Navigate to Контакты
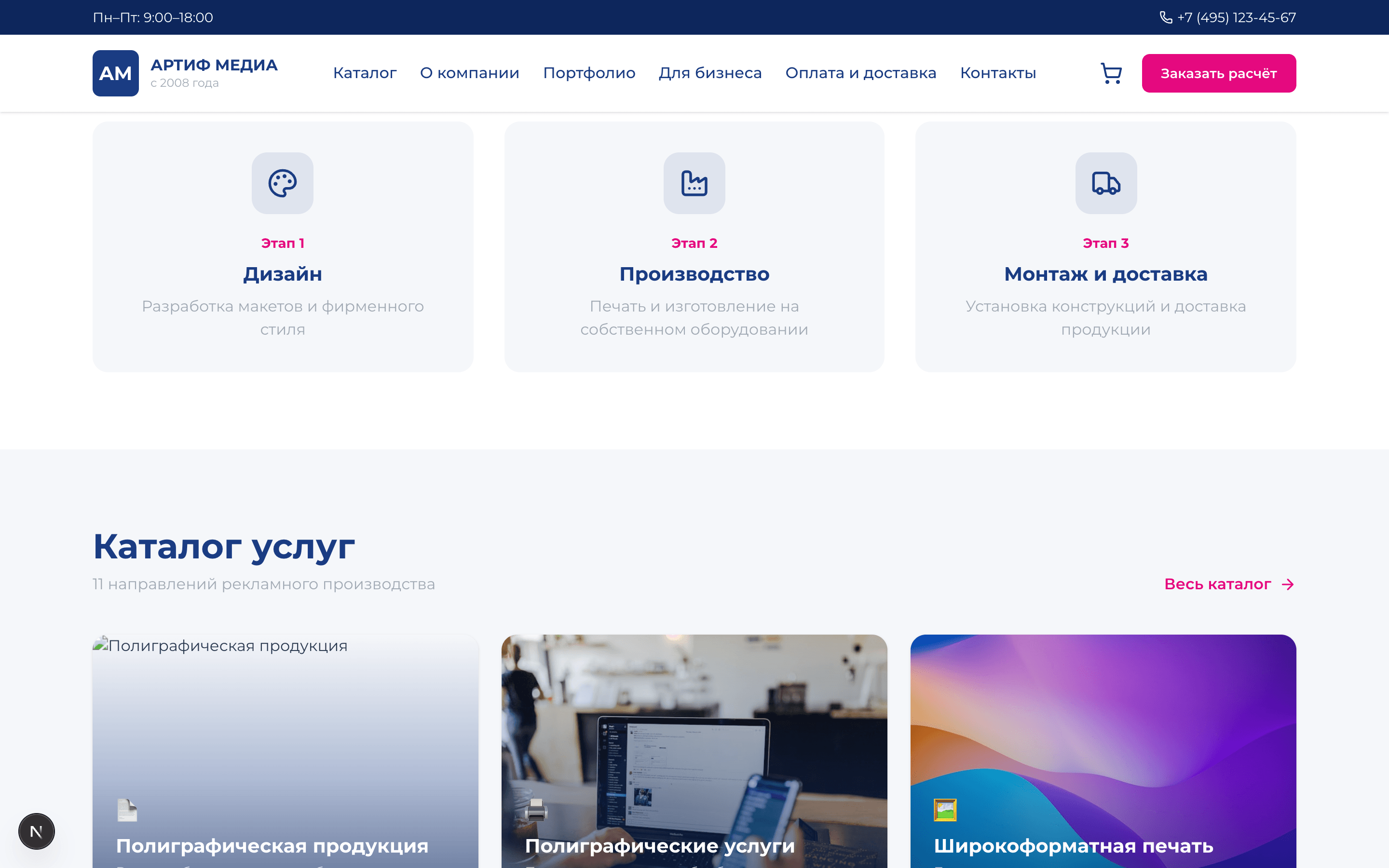Viewport: 1389px width, 868px height. coord(997,73)
